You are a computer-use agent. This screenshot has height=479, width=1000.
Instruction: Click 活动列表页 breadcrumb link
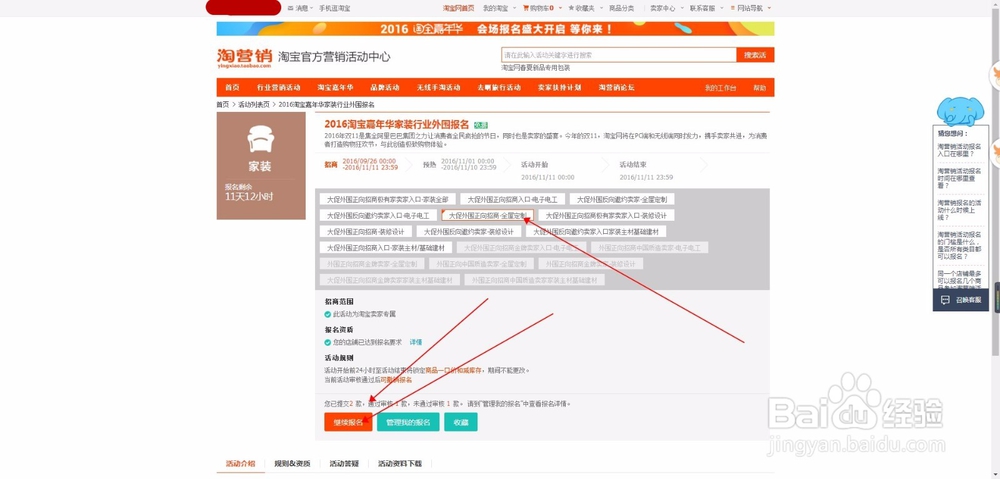[252, 105]
